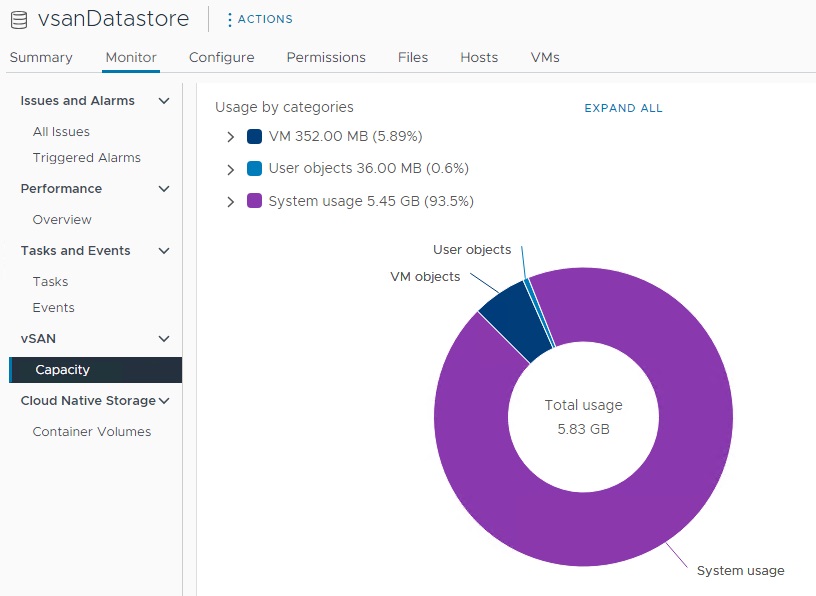Image resolution: width=816 pixels, height=596 pixels.
Task: Click the User objects blue legend square
Action: coord(254,169)
